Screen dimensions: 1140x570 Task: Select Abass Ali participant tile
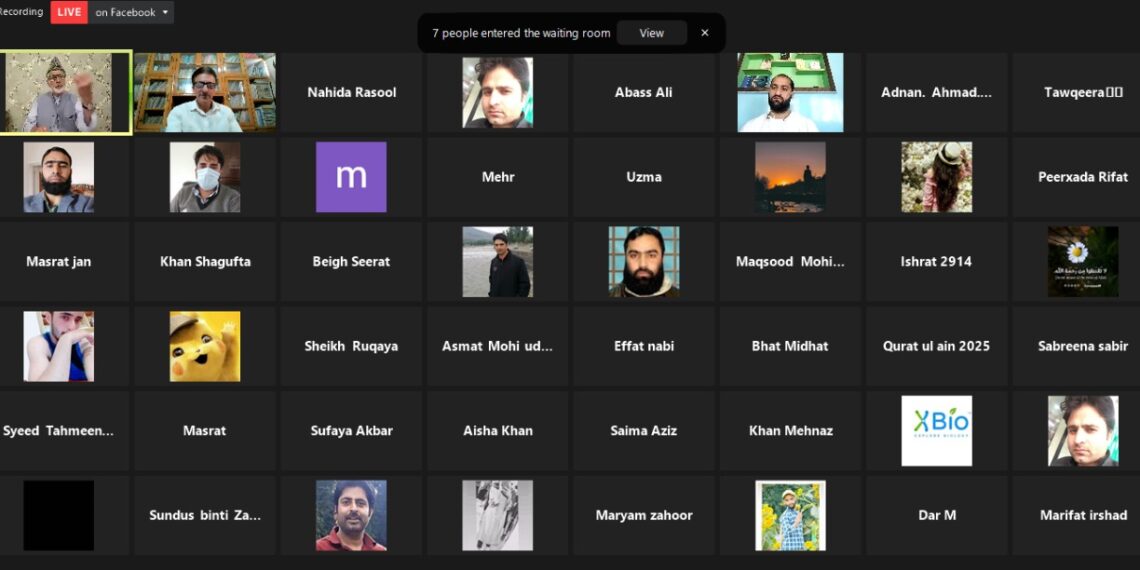(643, 92)
